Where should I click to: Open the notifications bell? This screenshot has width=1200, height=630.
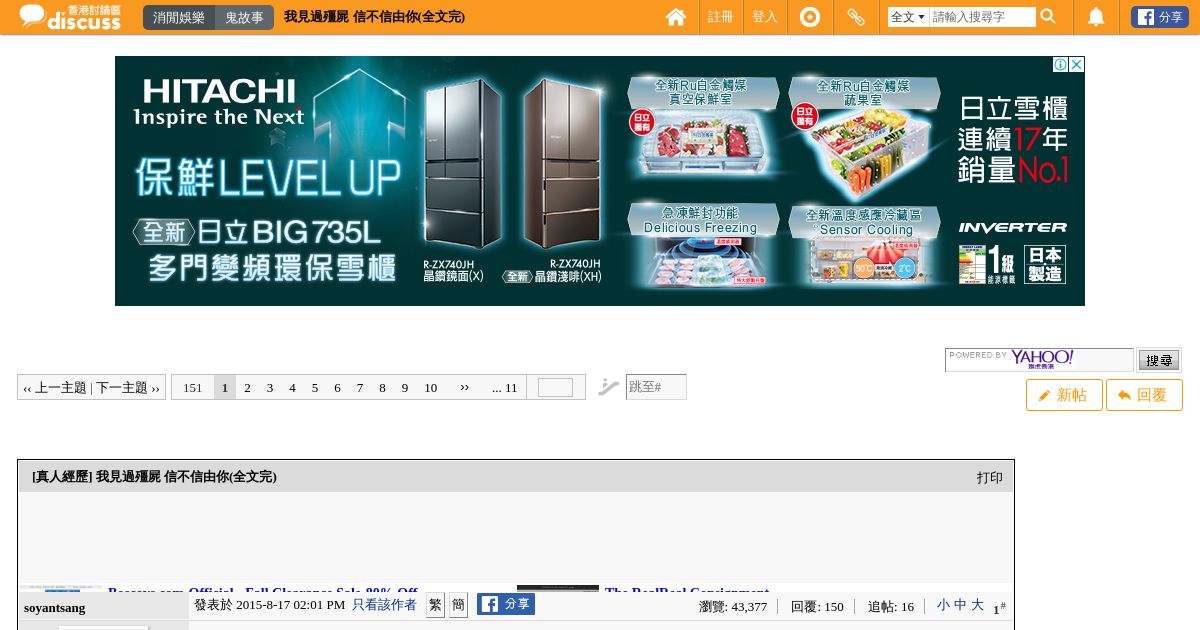(1096, 17)
